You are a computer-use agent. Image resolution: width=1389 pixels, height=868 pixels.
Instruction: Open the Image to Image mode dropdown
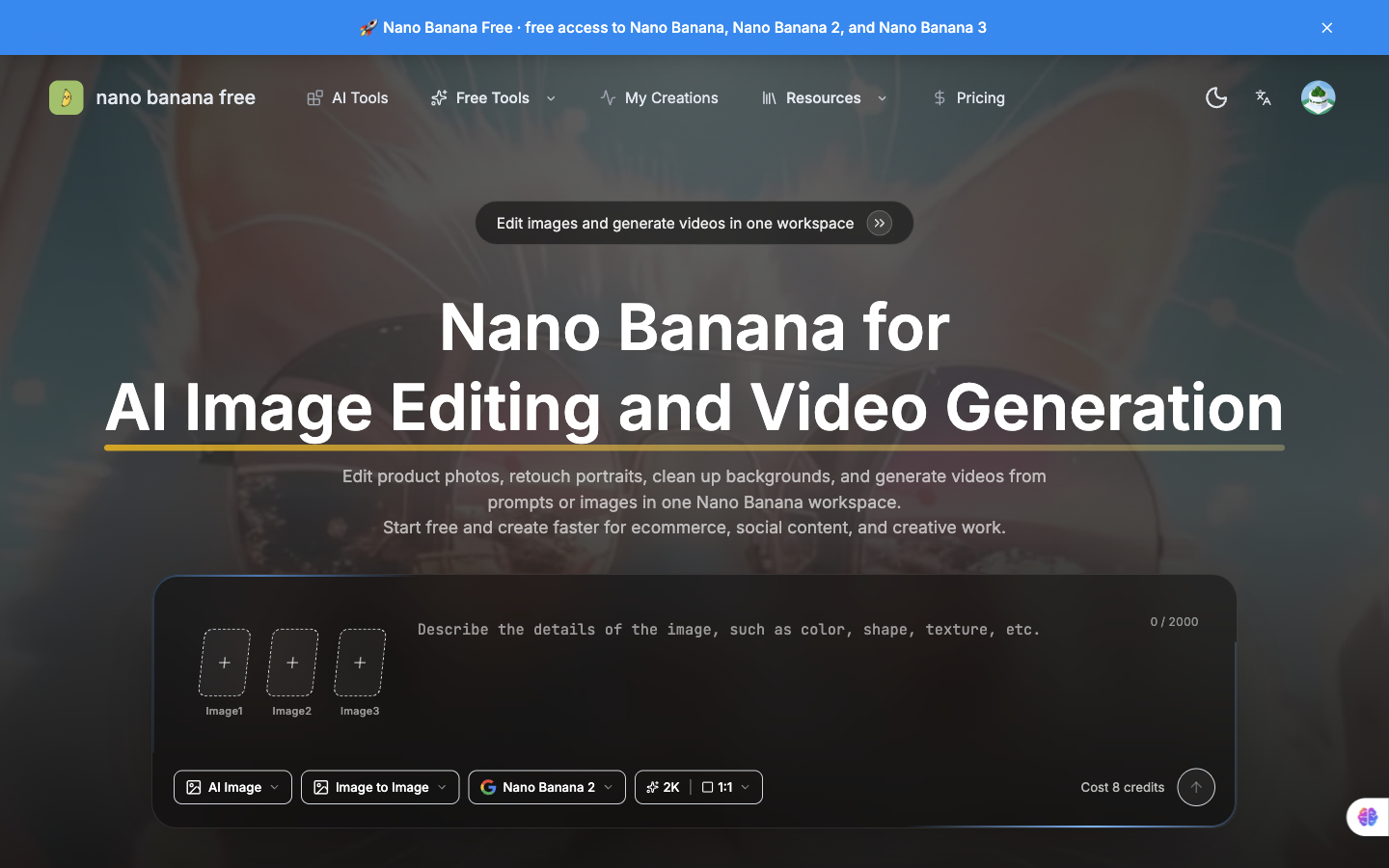click(x=380, y=787)
